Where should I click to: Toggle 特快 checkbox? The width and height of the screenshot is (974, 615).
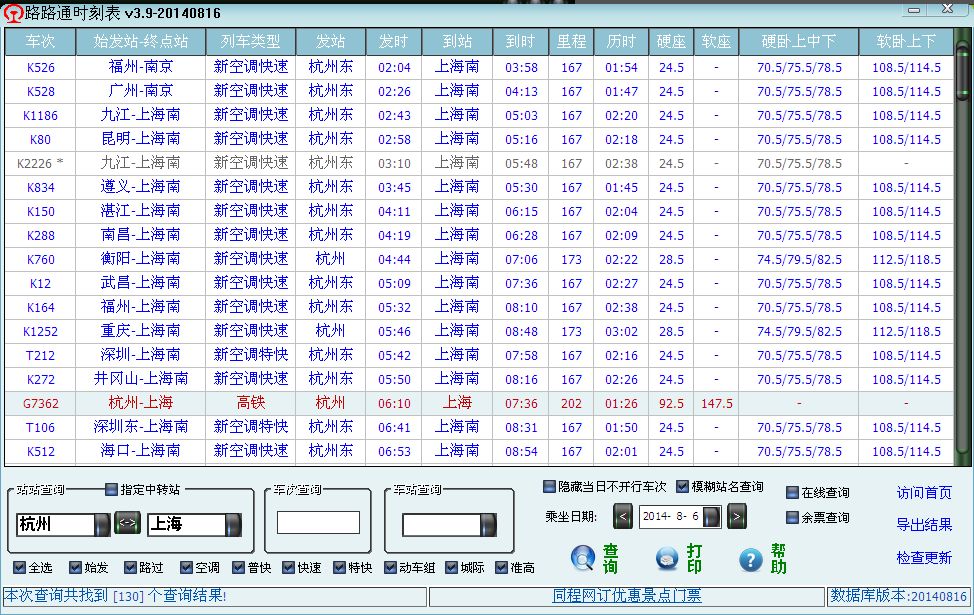[339, 567]
